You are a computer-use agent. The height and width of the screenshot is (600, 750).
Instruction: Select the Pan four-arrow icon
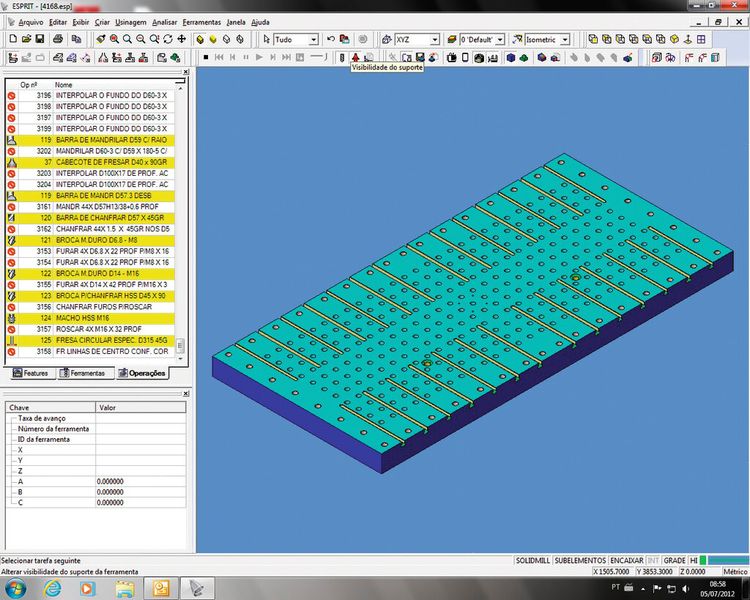pos(181,39)
